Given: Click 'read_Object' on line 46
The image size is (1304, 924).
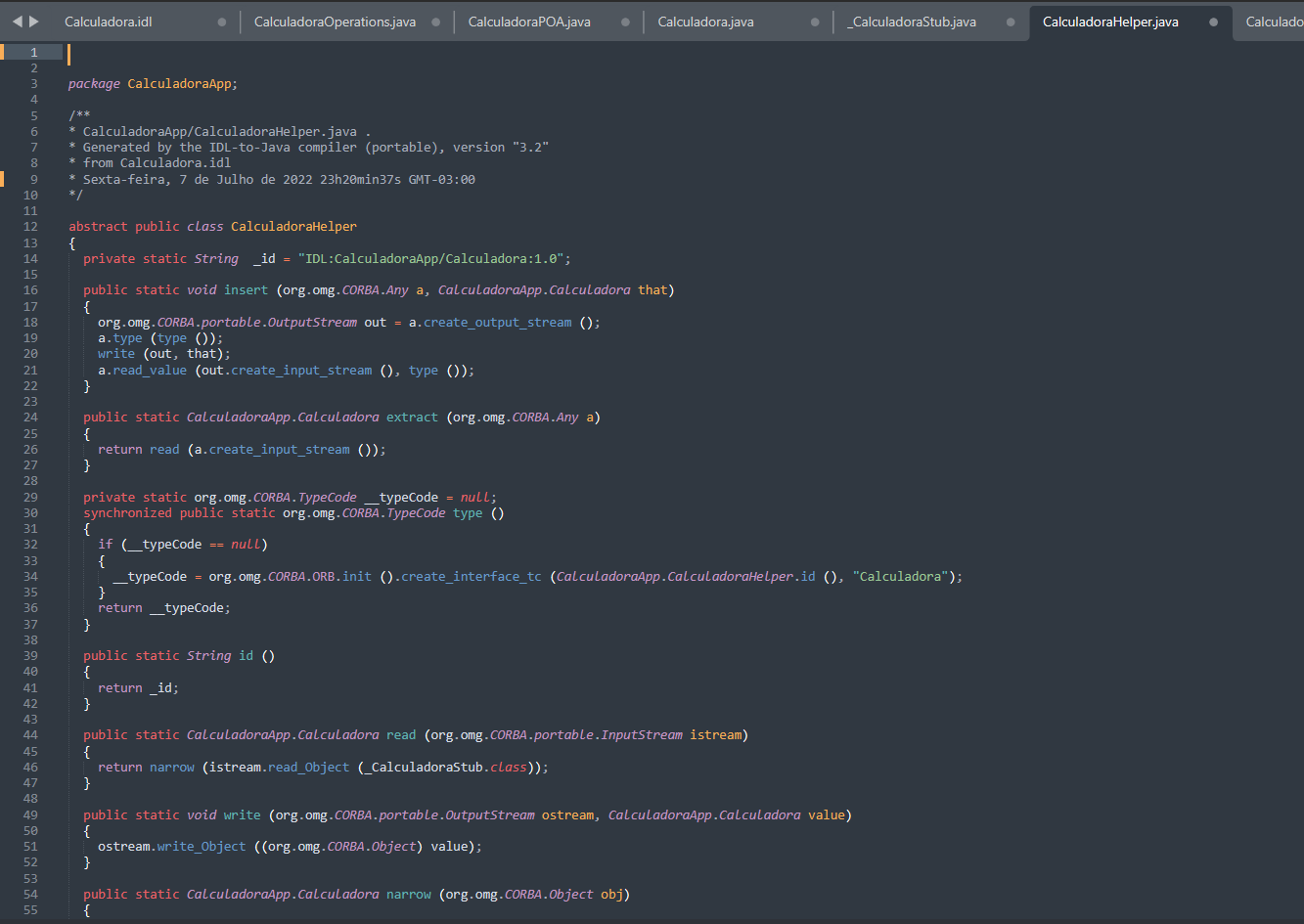Looking at the screenshot, I should 308,767.
